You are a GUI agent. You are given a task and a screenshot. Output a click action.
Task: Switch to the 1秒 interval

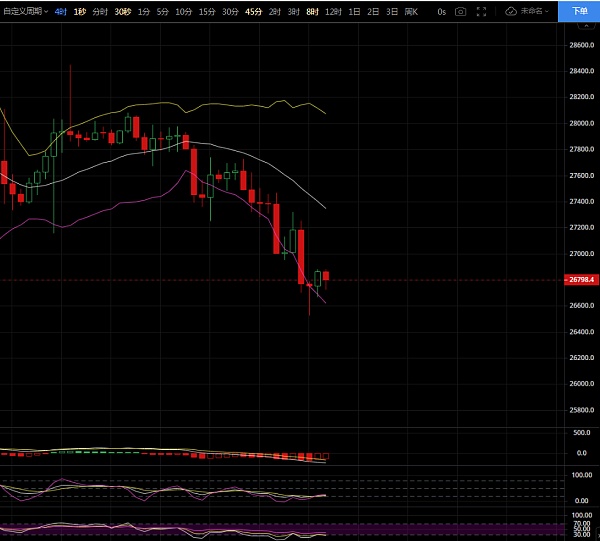80,11
